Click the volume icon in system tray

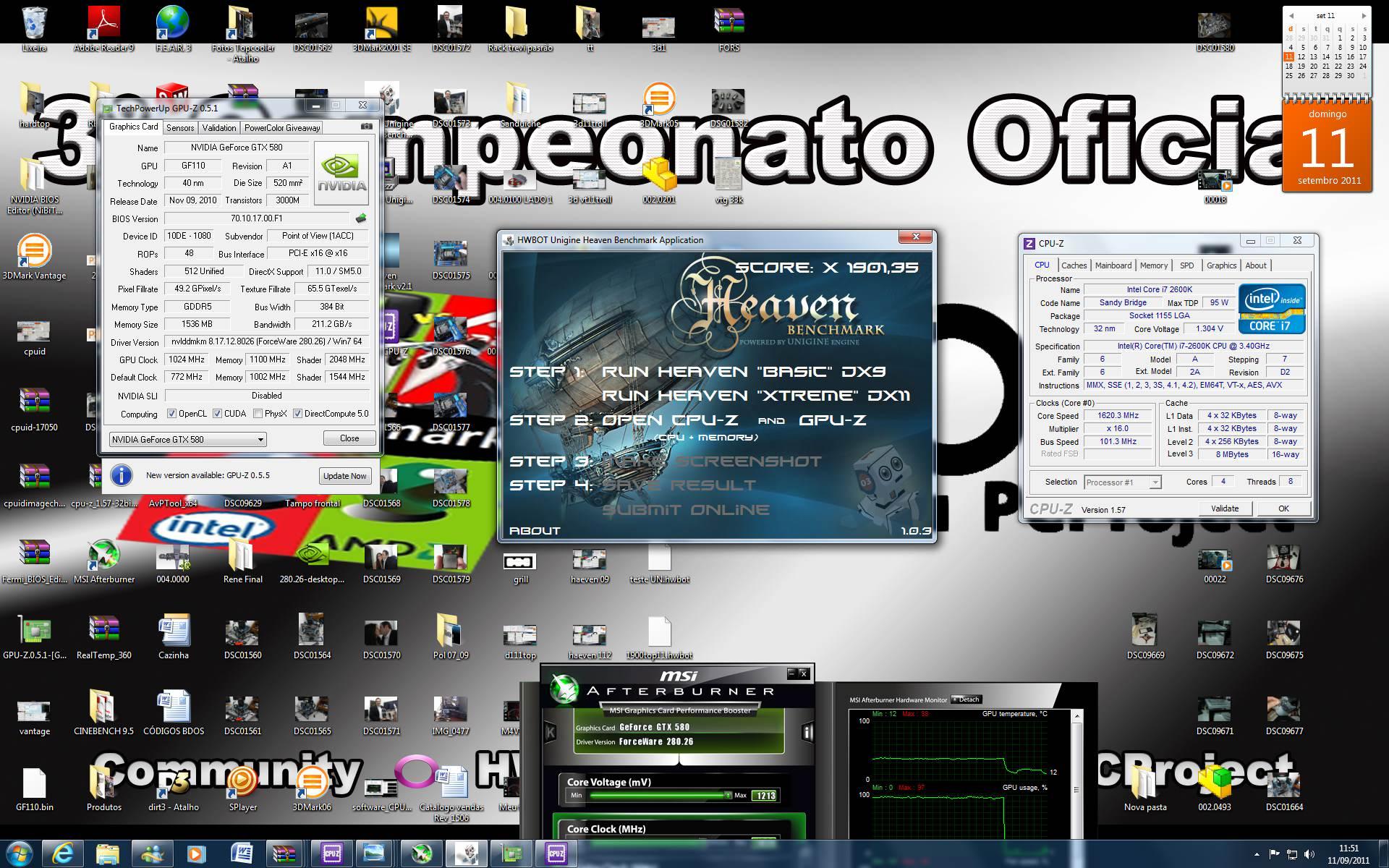1309,854
